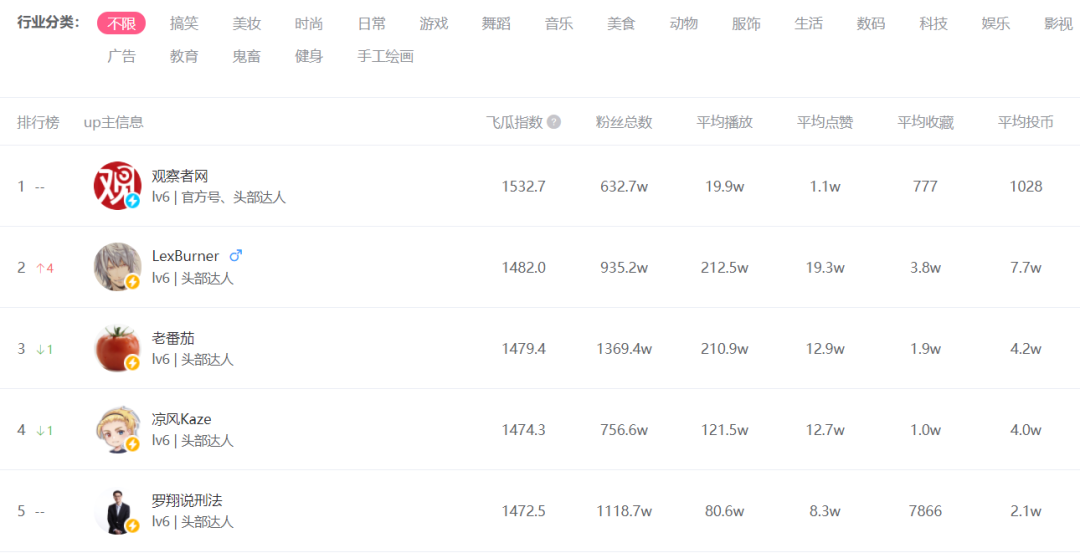The height and width of the screenshot is (553, 1080).
Task: Open 观察者网 avatar with red logo
Action: (x=117, y=186)
